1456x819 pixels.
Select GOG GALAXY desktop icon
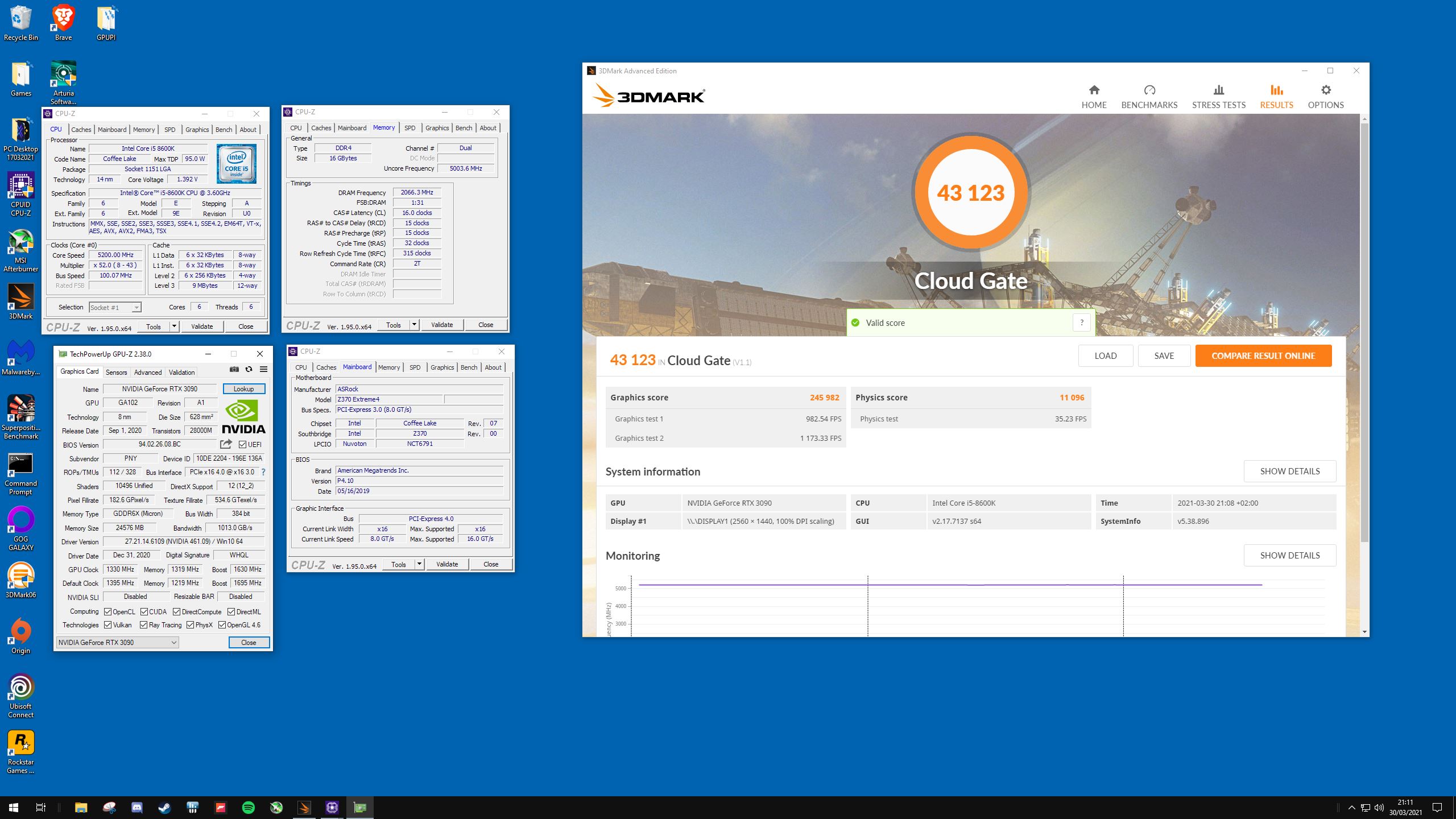(21, 528)
